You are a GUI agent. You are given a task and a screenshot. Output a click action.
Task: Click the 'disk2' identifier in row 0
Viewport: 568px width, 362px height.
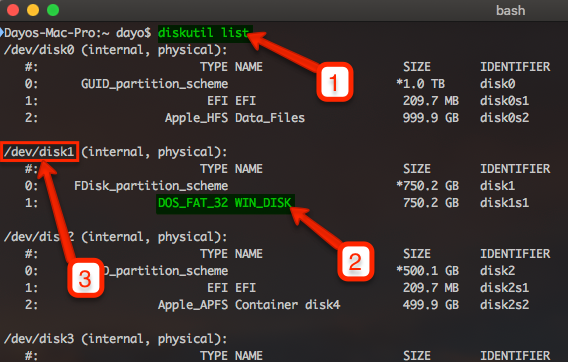click(497, 271)
